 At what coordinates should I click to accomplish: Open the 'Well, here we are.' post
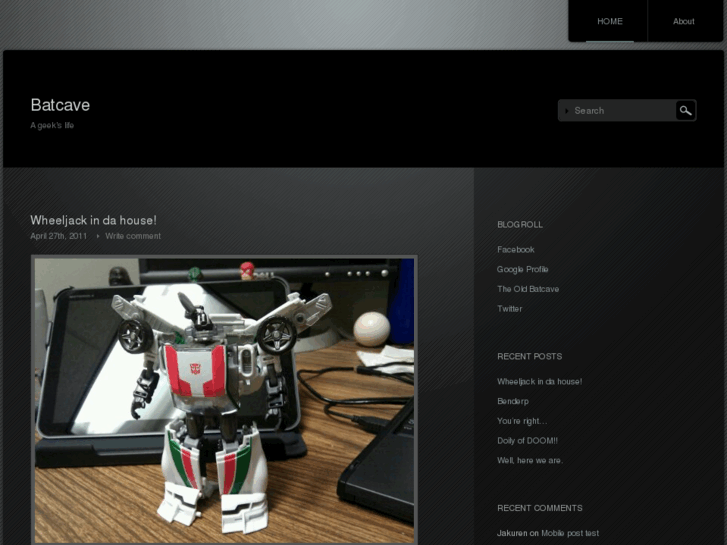coord(530,460)
